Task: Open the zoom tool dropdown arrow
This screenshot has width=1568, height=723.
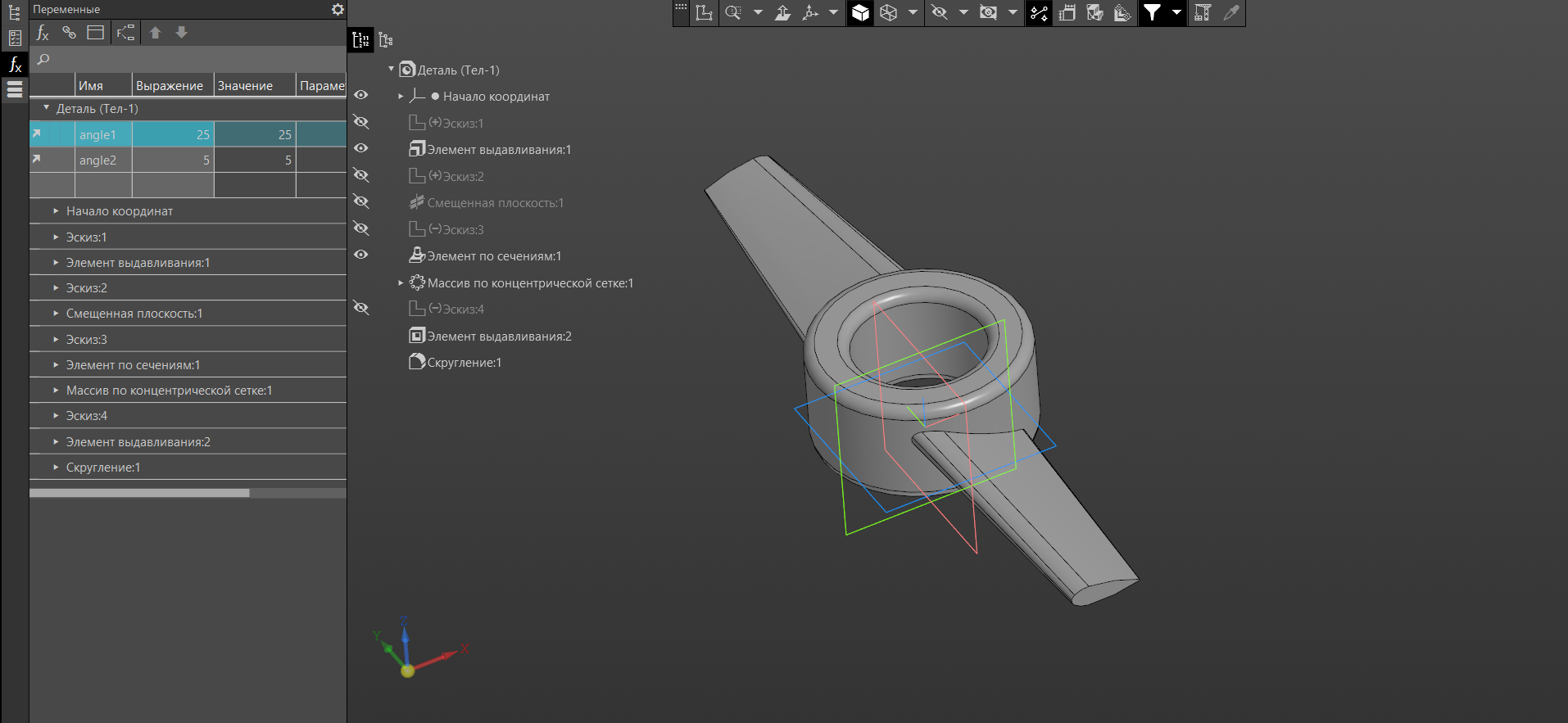Action: [x=758, y=12]
